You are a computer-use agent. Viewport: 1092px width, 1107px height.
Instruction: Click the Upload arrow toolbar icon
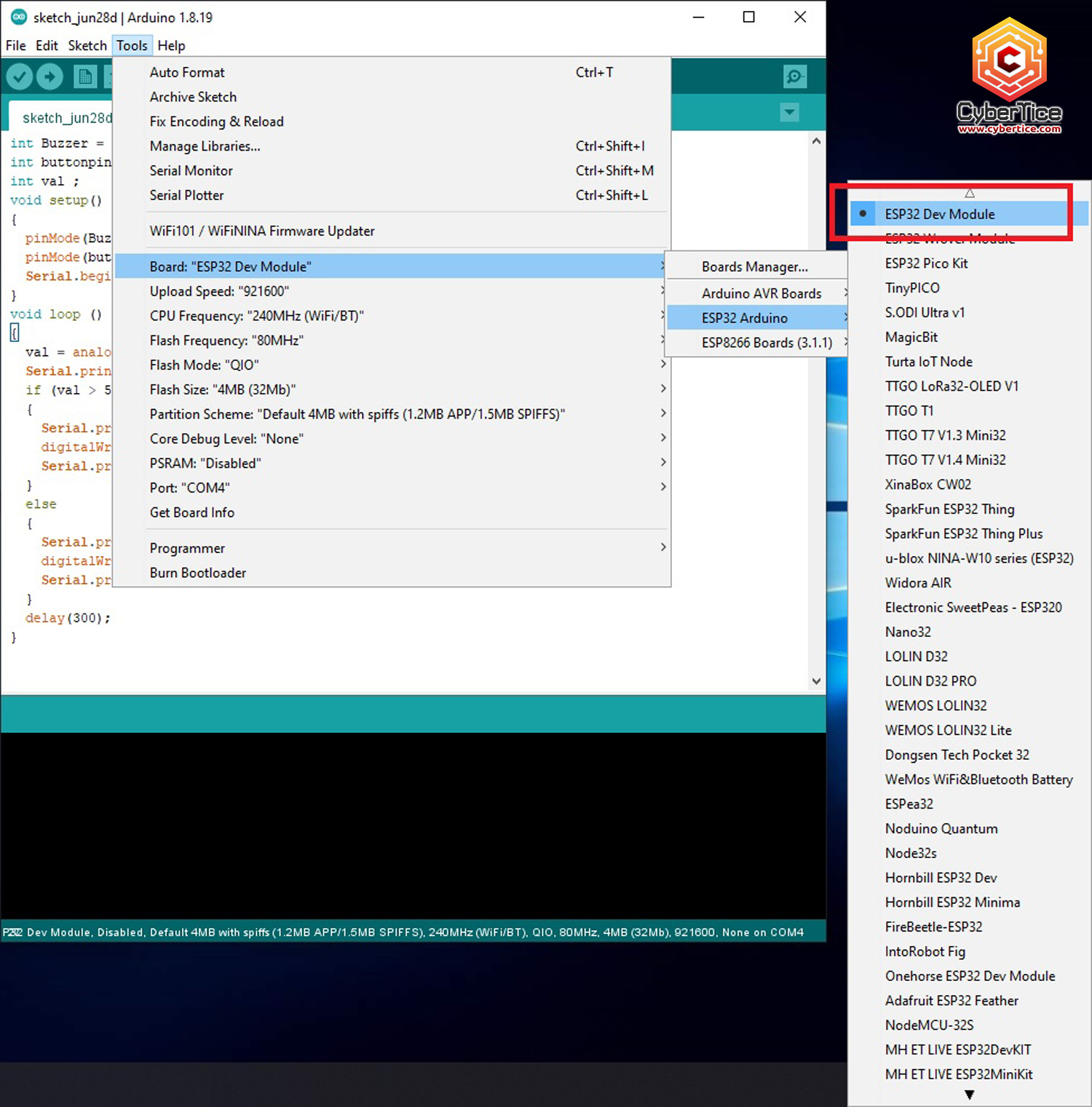pos(50,76)
